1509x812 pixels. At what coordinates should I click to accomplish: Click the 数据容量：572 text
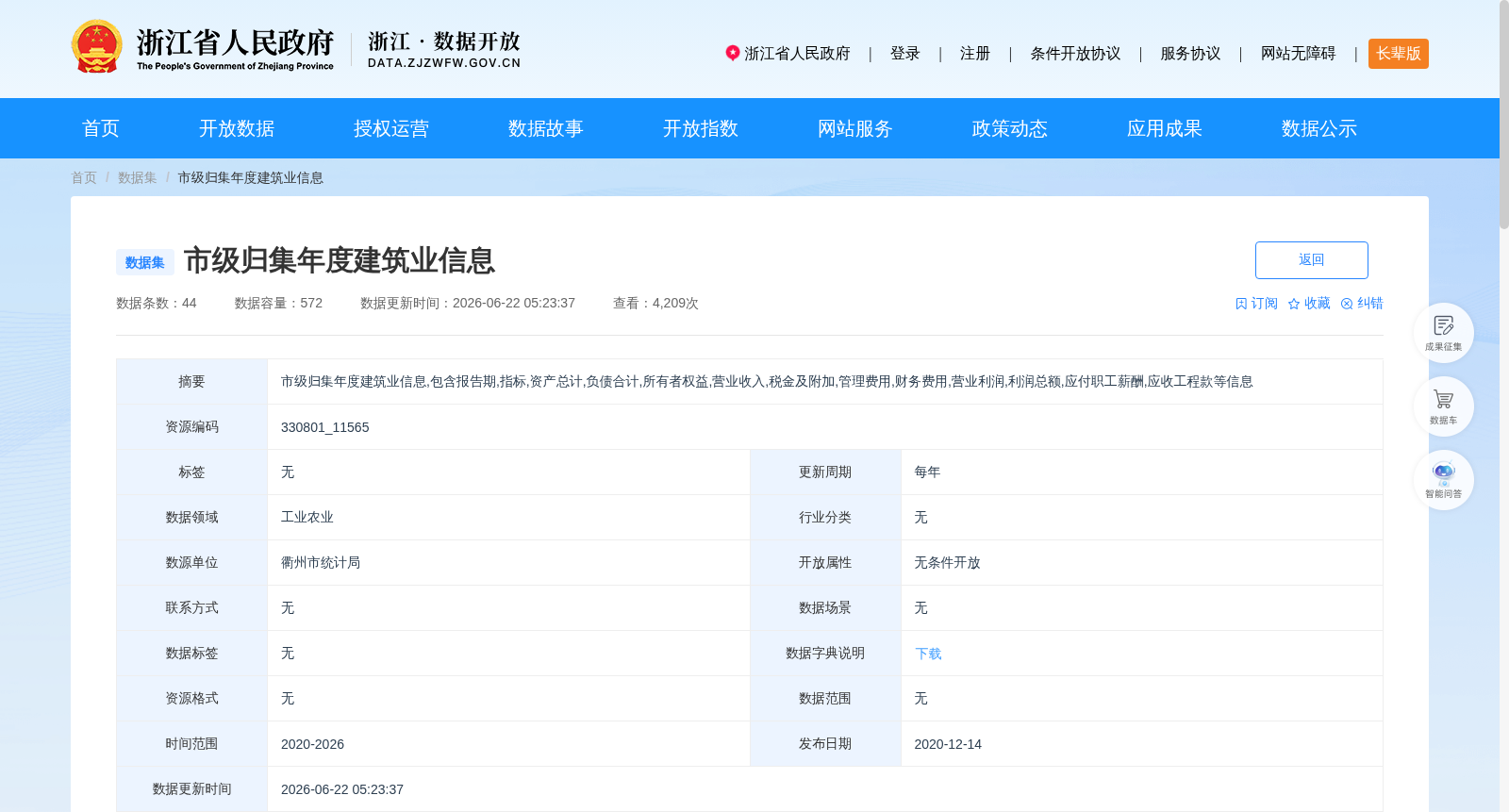279,303
